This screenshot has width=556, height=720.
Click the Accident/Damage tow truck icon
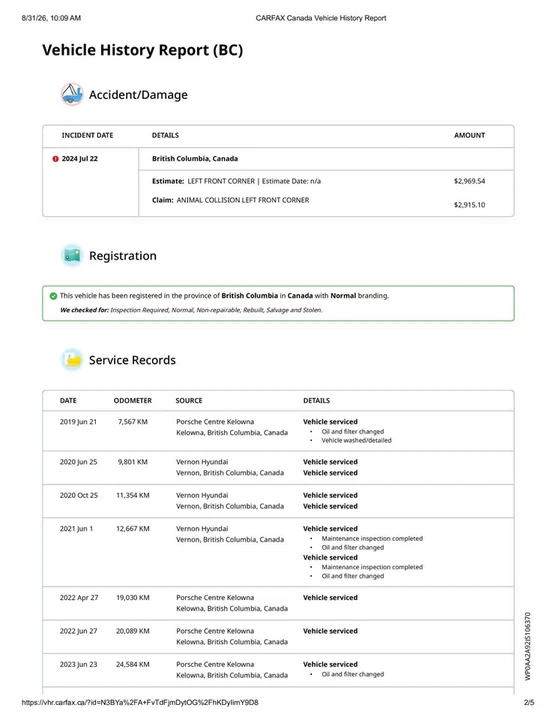72,94
